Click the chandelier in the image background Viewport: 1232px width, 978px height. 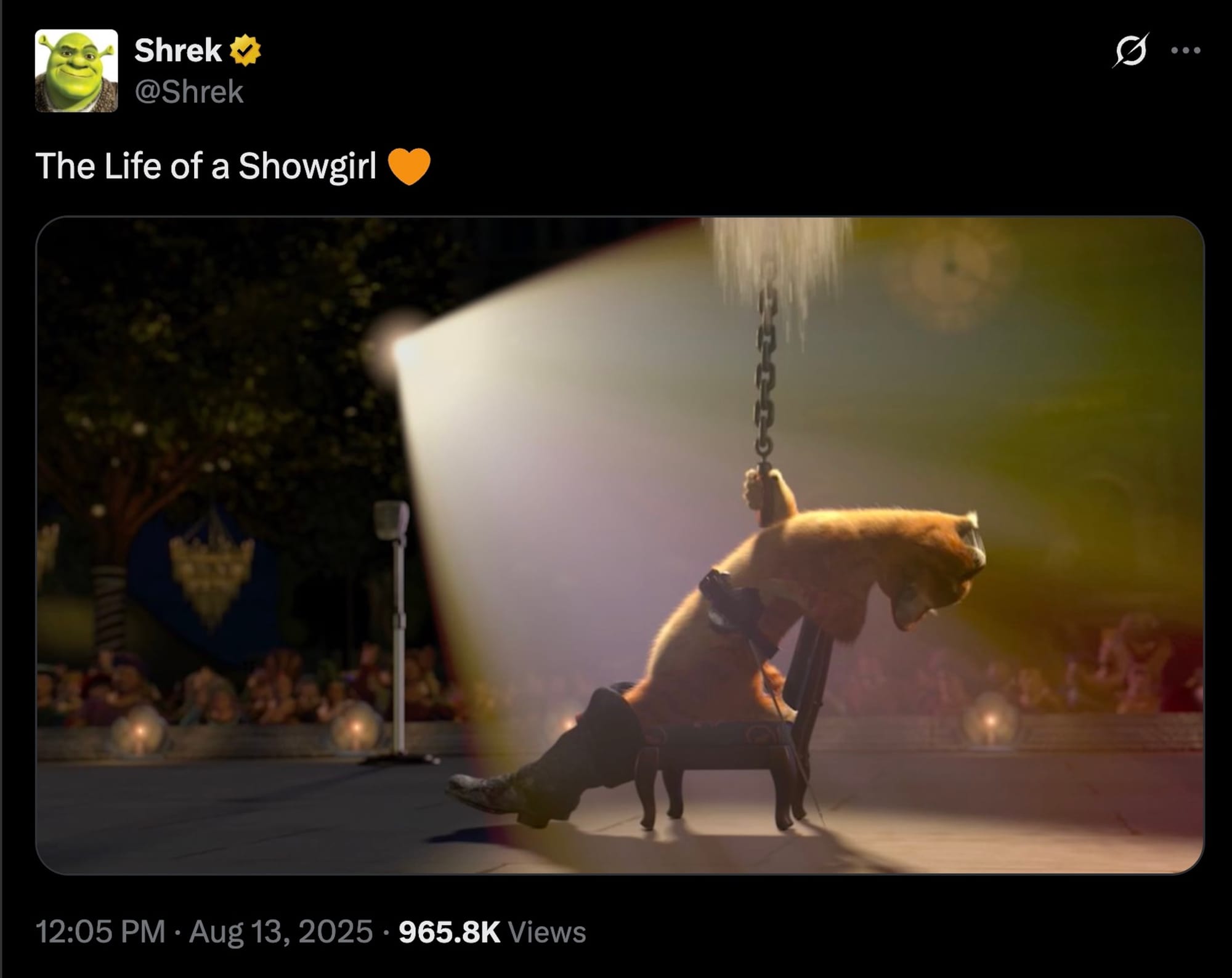[x=211, y=567]
